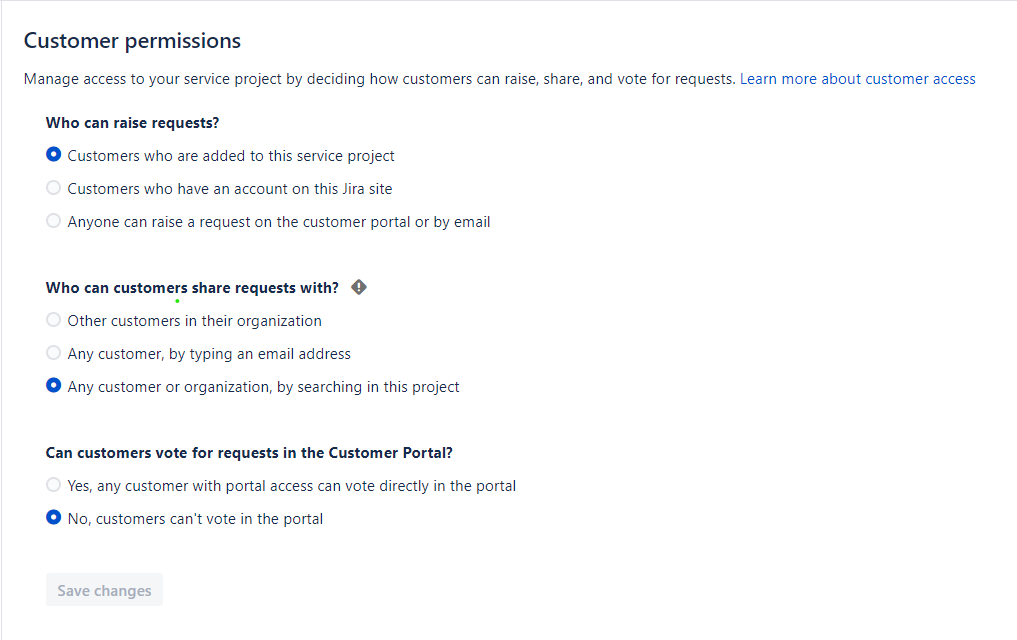Select "Any customer or organization, by searching in this project"
The height and width of the screenshot is (640, 1017).
point(53,385)
